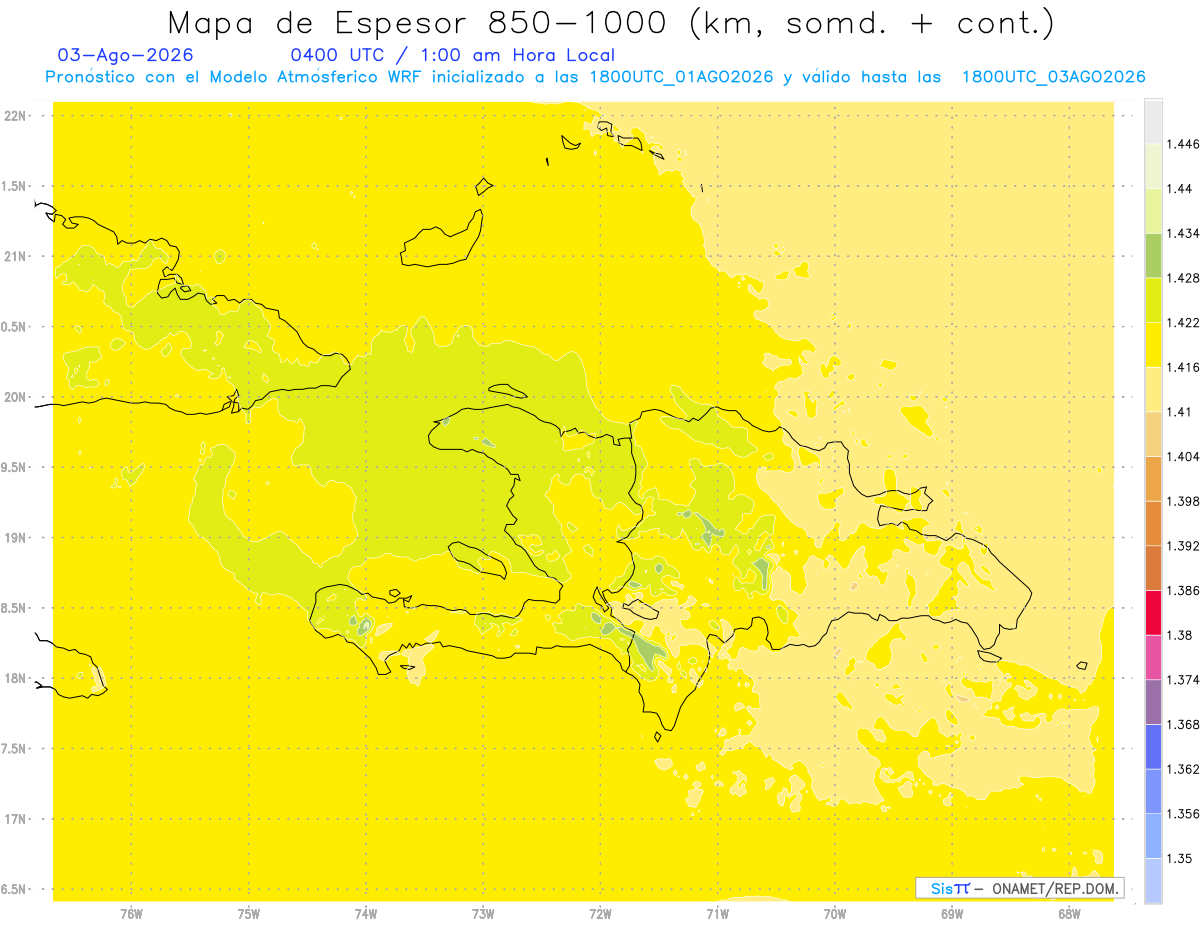
Task: Click the '8.5N' latitude axis label
Action: [15, 608]
